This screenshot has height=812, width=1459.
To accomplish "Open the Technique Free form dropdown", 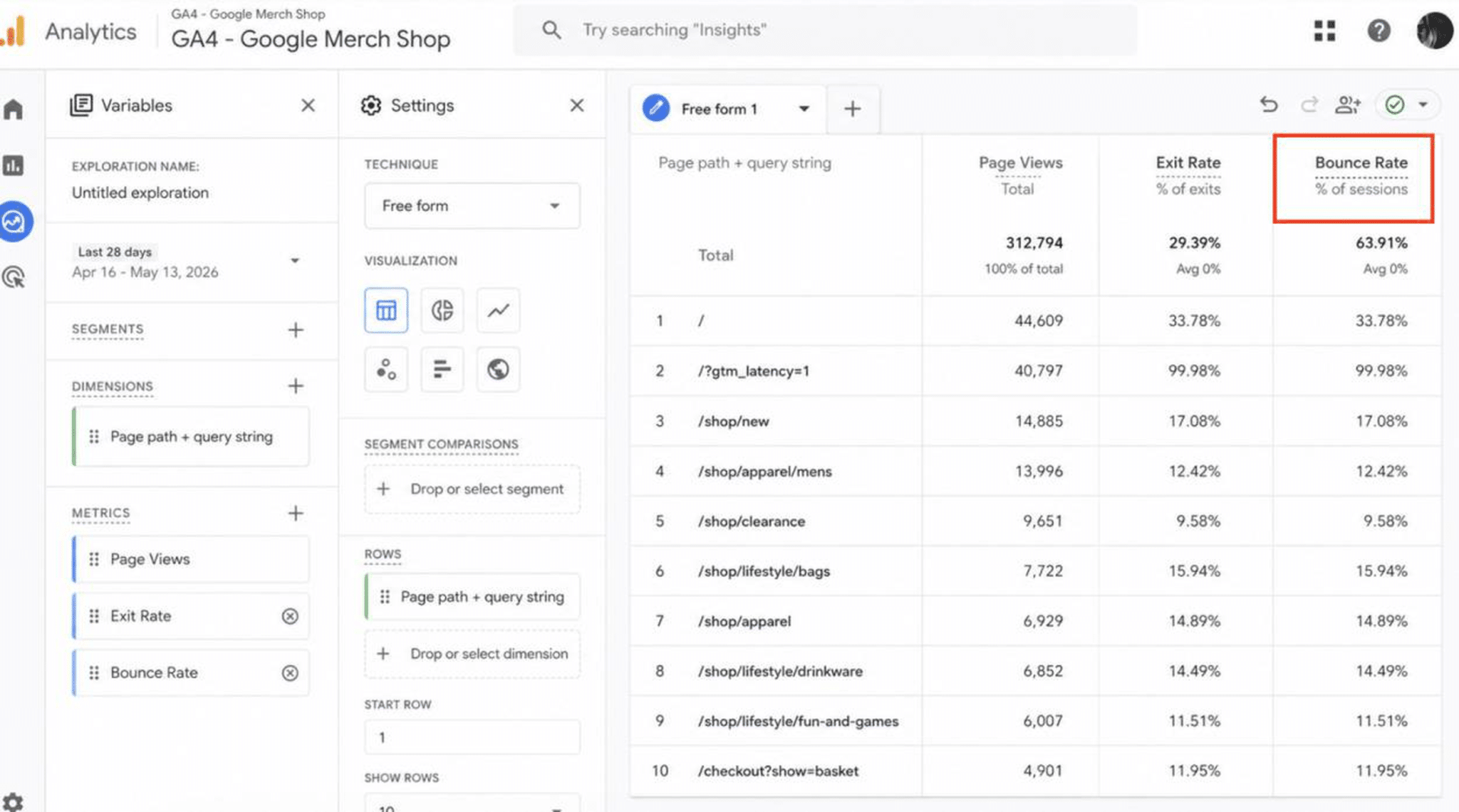I will coord(472,206).
